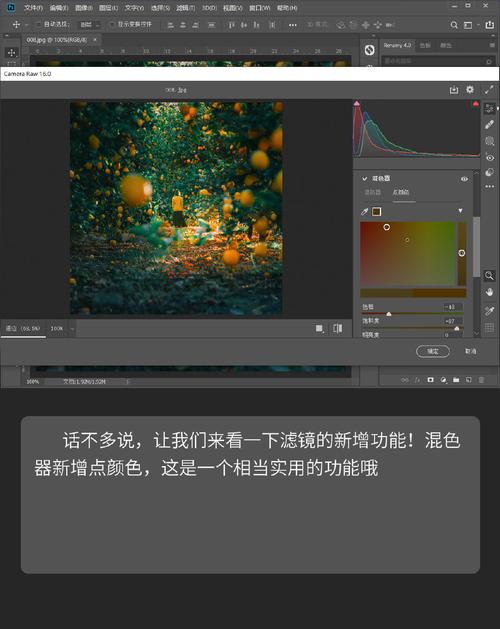Open Photoshop document zoom 100% field
This screenshot has height=629, width=500.
(x=33, y=381)
